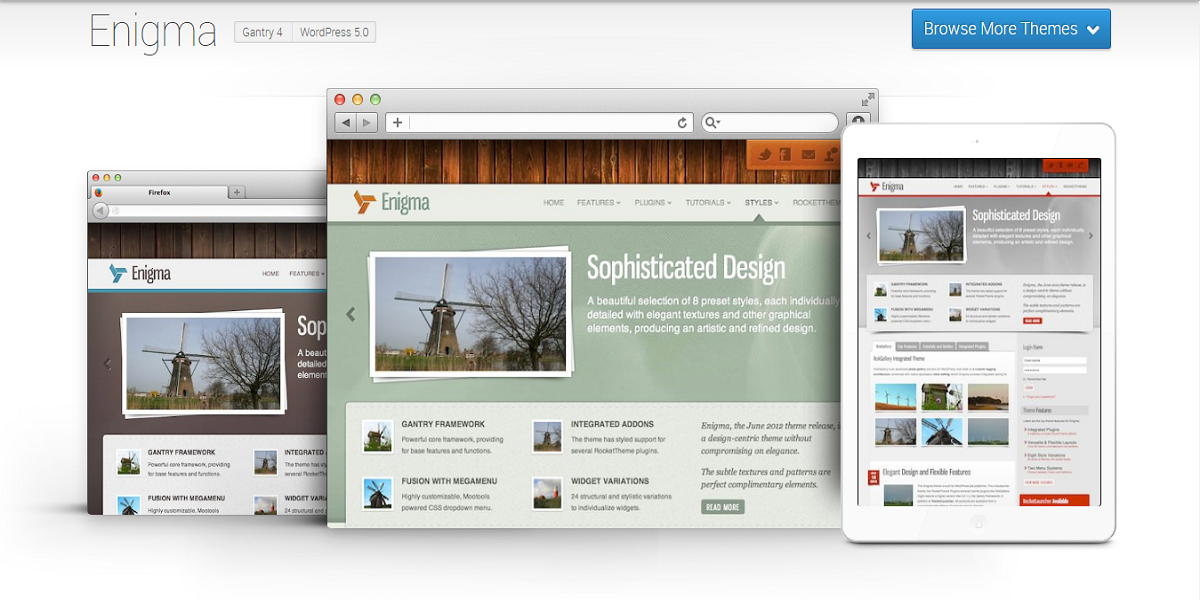Click the blue Enigma logo in Firefox window
The image size is (1200, 600).
click(139, 273)
